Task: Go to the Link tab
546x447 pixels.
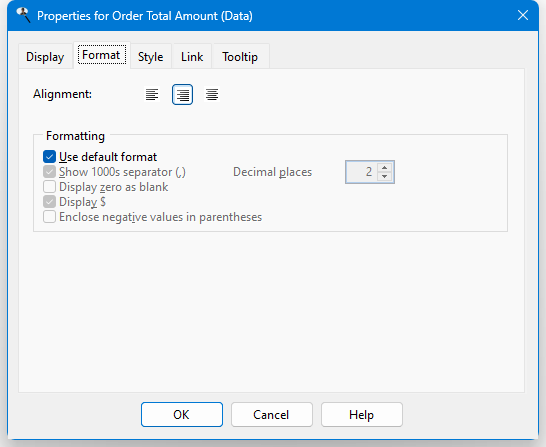Action: (192, 57)
